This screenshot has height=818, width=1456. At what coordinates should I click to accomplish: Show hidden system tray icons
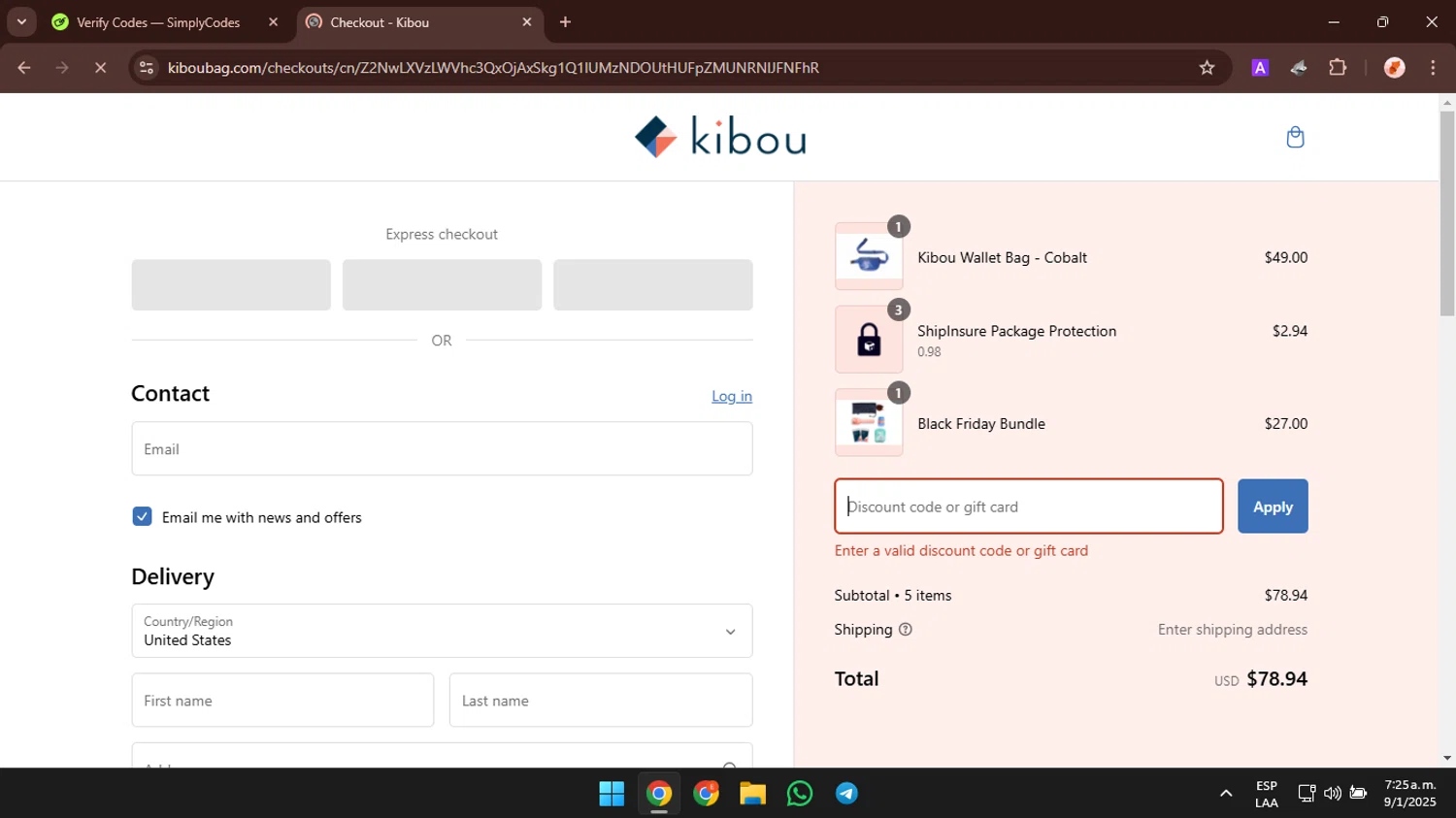pyautogui.click(x=1226, y=794)
